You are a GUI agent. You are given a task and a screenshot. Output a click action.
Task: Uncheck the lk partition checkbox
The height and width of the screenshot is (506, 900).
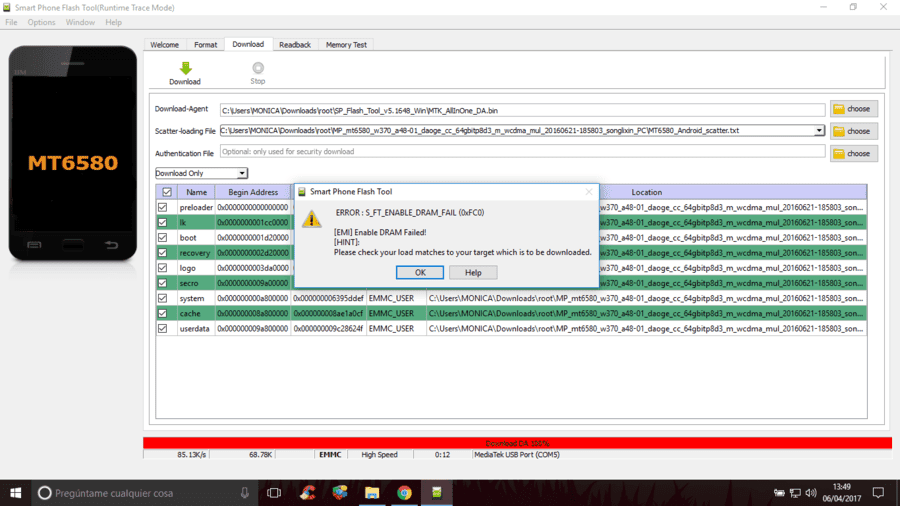(162, 223)
